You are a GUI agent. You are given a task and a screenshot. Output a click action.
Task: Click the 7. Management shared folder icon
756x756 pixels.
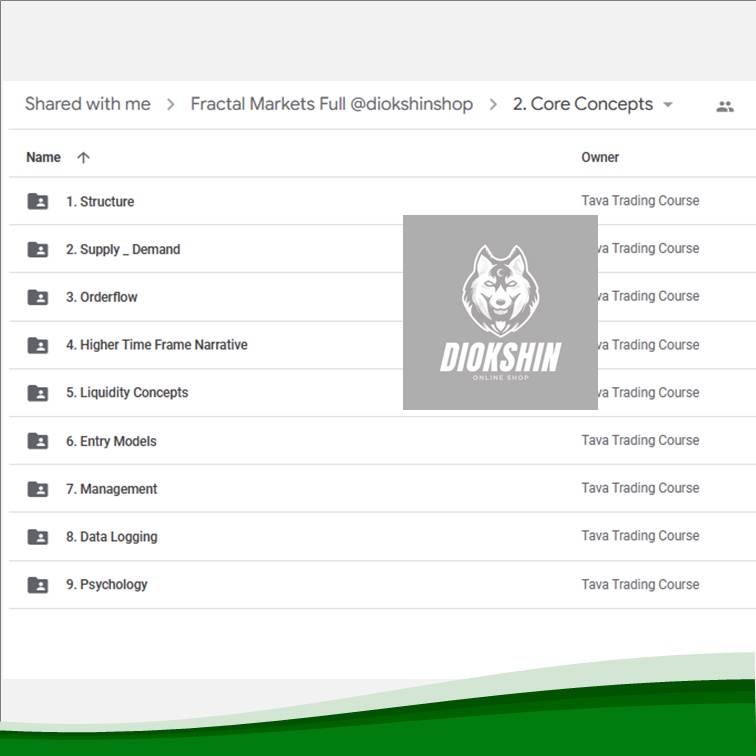click(38, 489)
